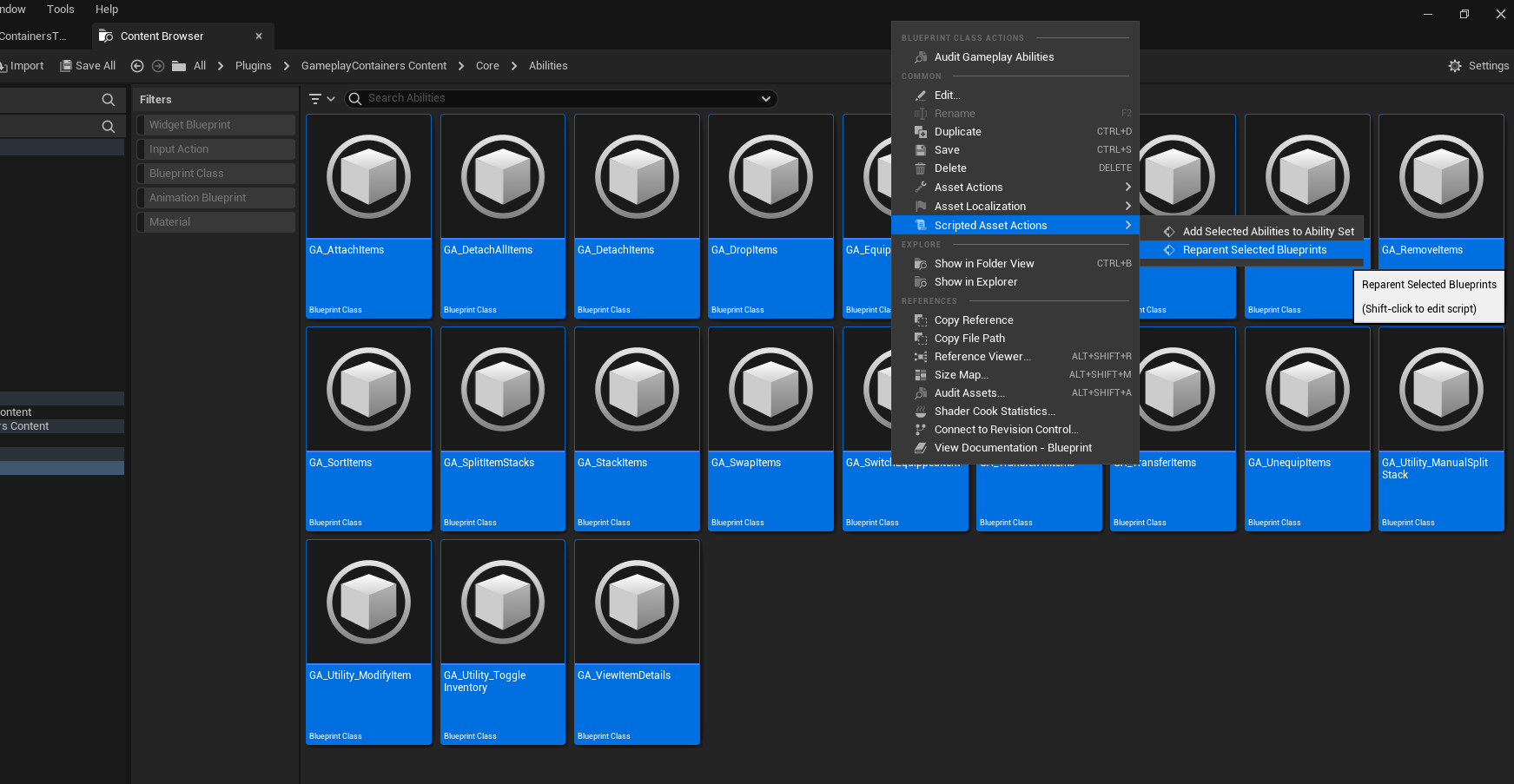Choose Reparent Selected Blueprints
1514x784 pixels.
tap(1252, 250)
